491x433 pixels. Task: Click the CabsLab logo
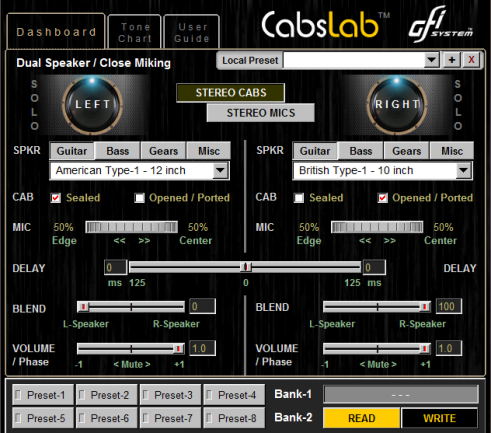pos(325,24)
